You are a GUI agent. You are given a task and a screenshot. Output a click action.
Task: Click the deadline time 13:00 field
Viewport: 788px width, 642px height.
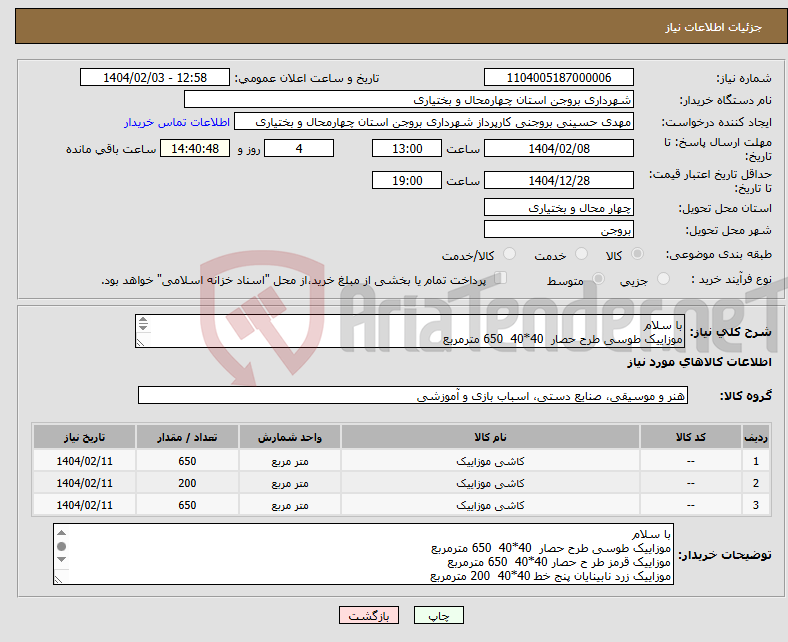click(x=407, y=148)
